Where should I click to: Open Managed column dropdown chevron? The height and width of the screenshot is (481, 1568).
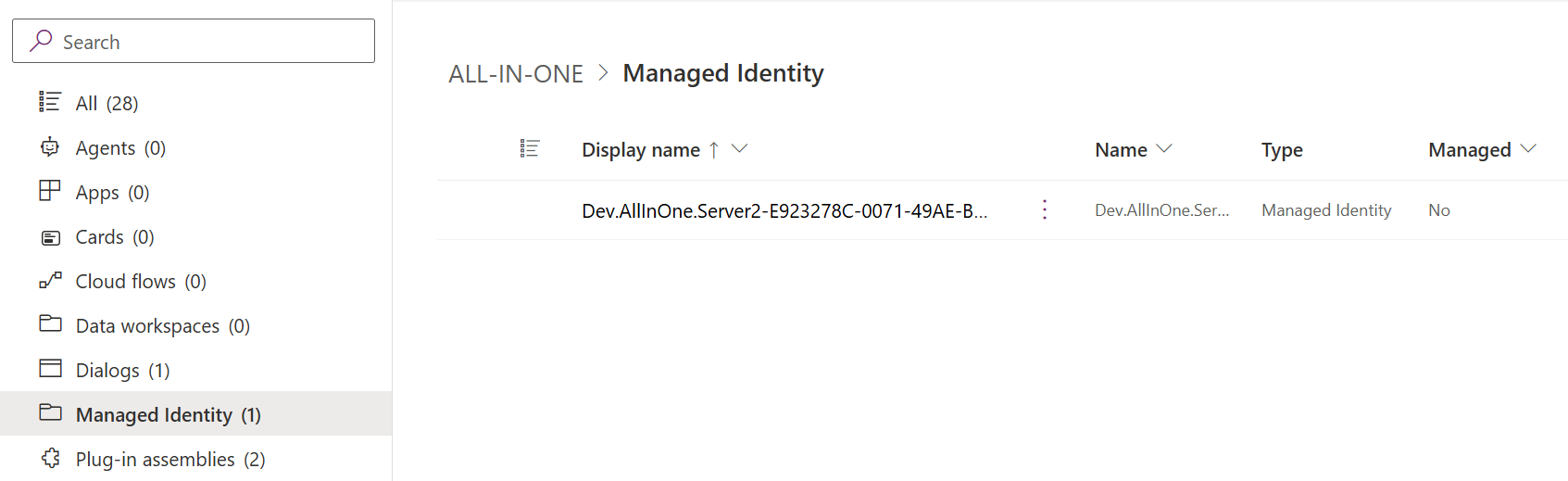pyautogui.click(x=1528, y=148)
